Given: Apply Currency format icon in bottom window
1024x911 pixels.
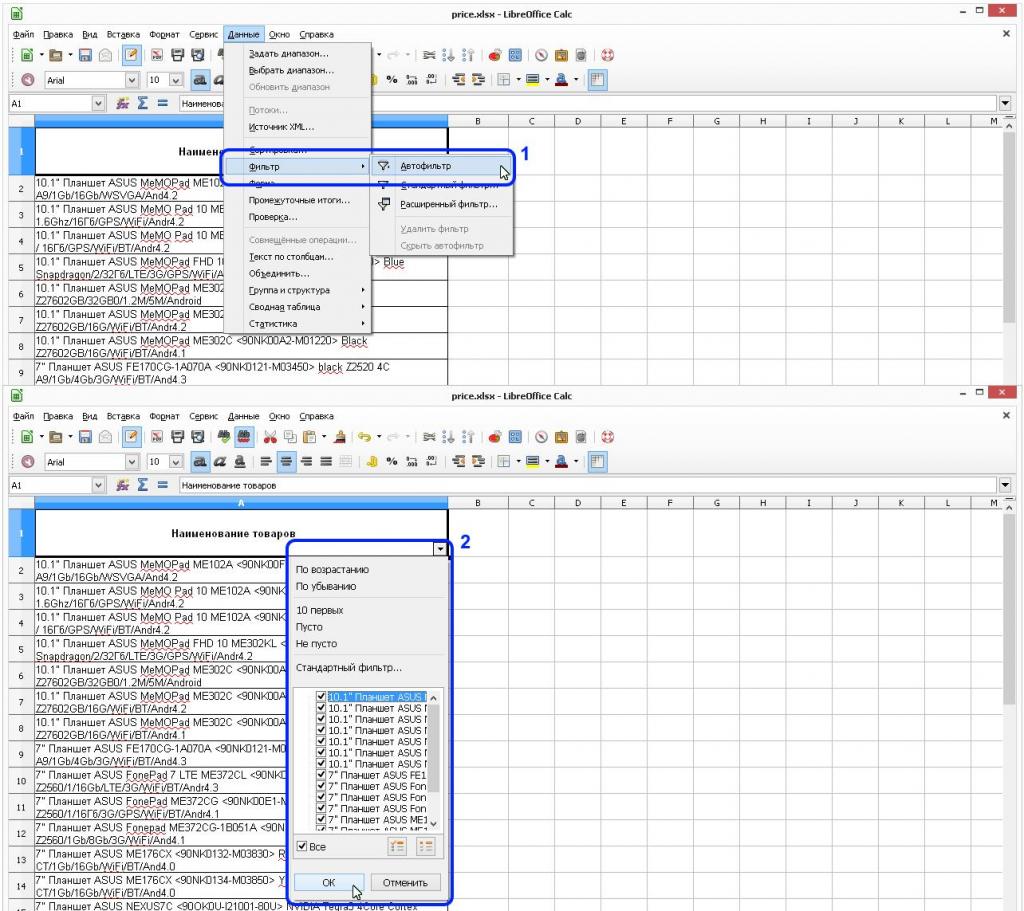Looking at the screenshot, I should 372,462.
